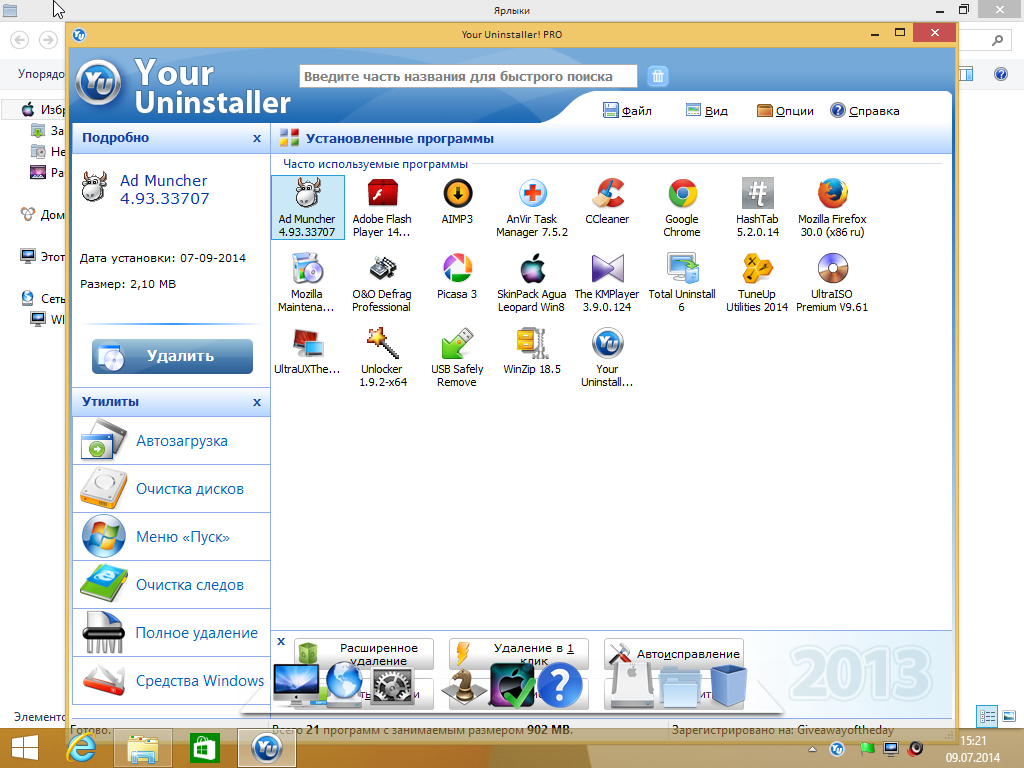This screenshot has width=1024, height=768.
Task: Select the UltraUXTheme program icon
Action: [x=307, y=353]
